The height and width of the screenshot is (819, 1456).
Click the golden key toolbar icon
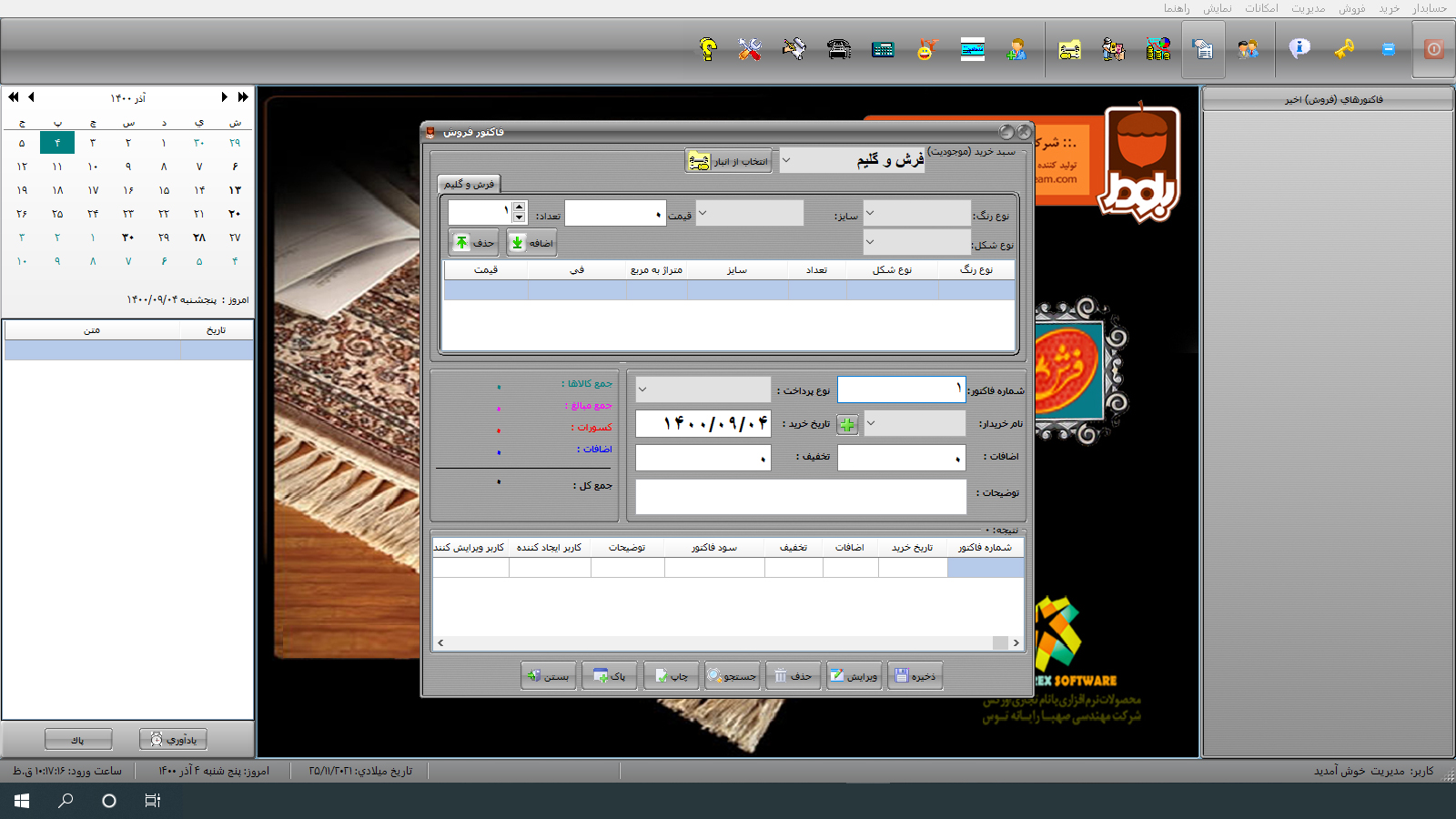pyautogui.click(x=1344, y=49)
